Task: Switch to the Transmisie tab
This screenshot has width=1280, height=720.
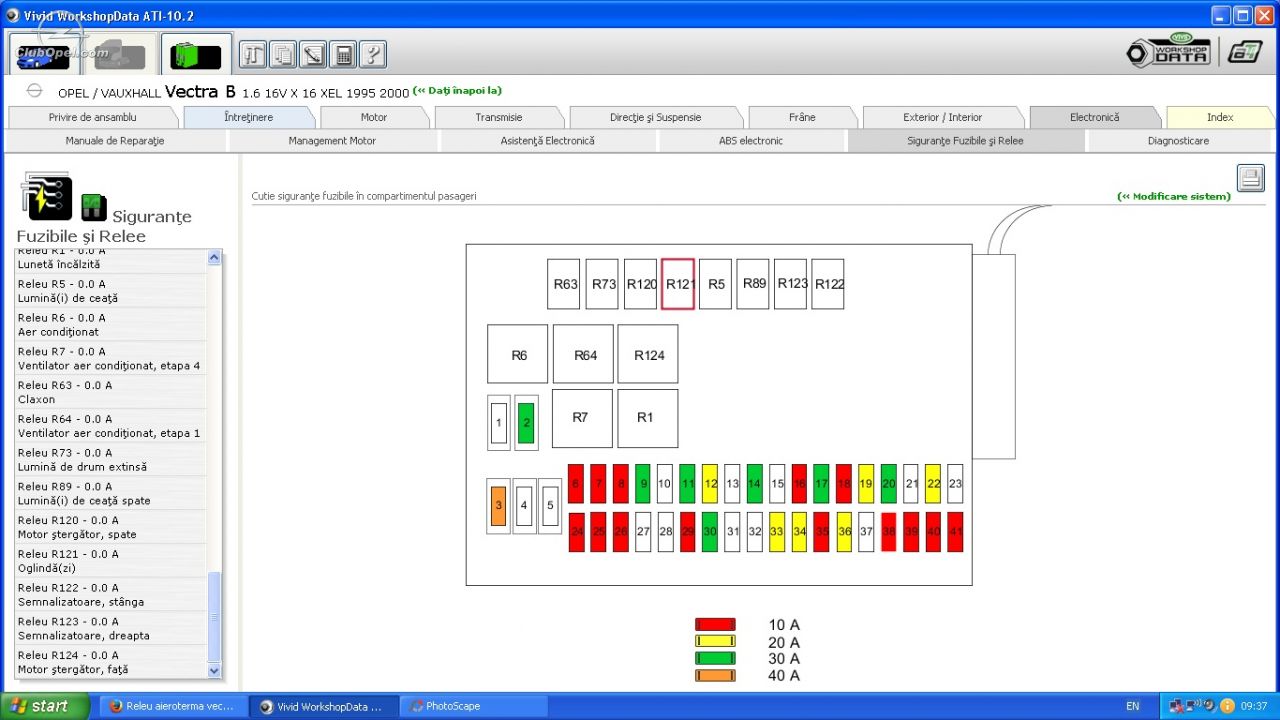Action: click(499, 117)
